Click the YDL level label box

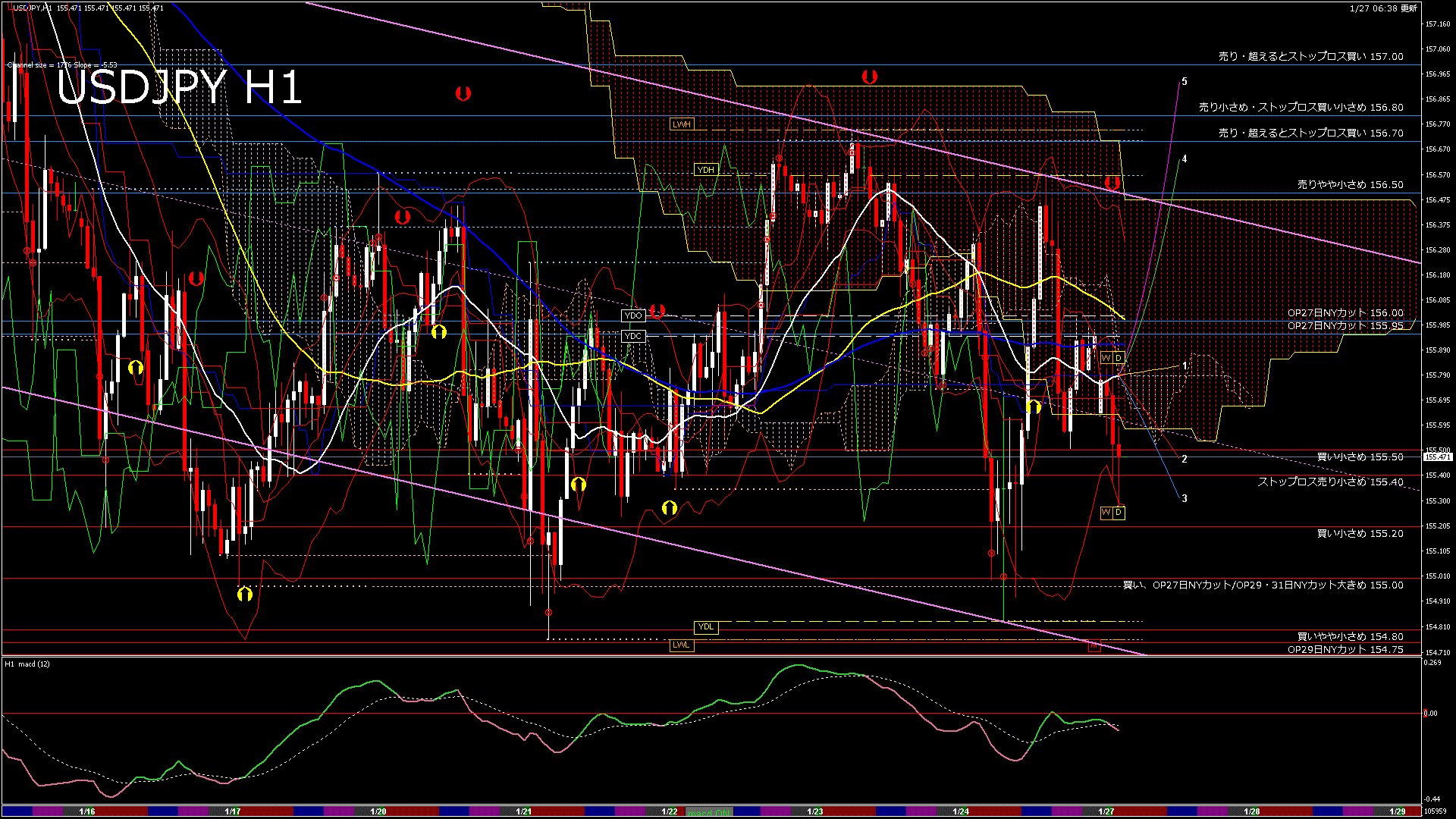tap(705, 627)
